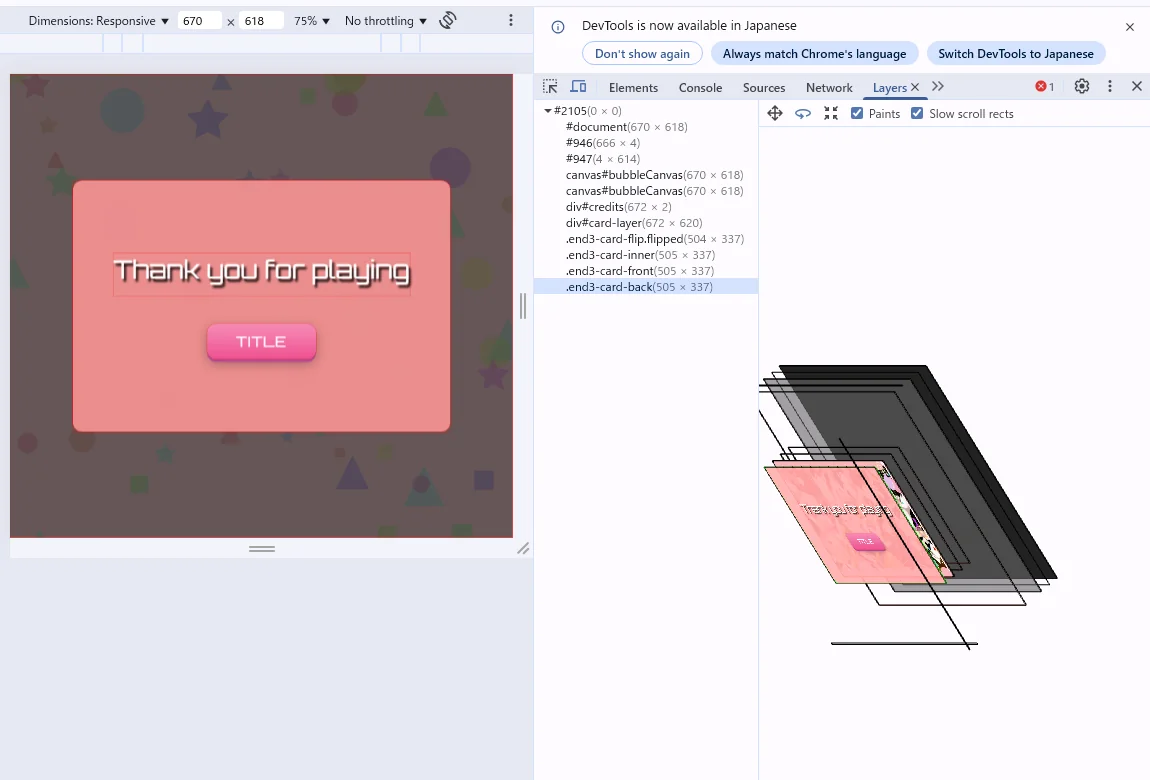This screenshot has height=780, width=1150.
Task: Click the Switch DevTools to Japanese button
Action: click(x=1015, y=54)
